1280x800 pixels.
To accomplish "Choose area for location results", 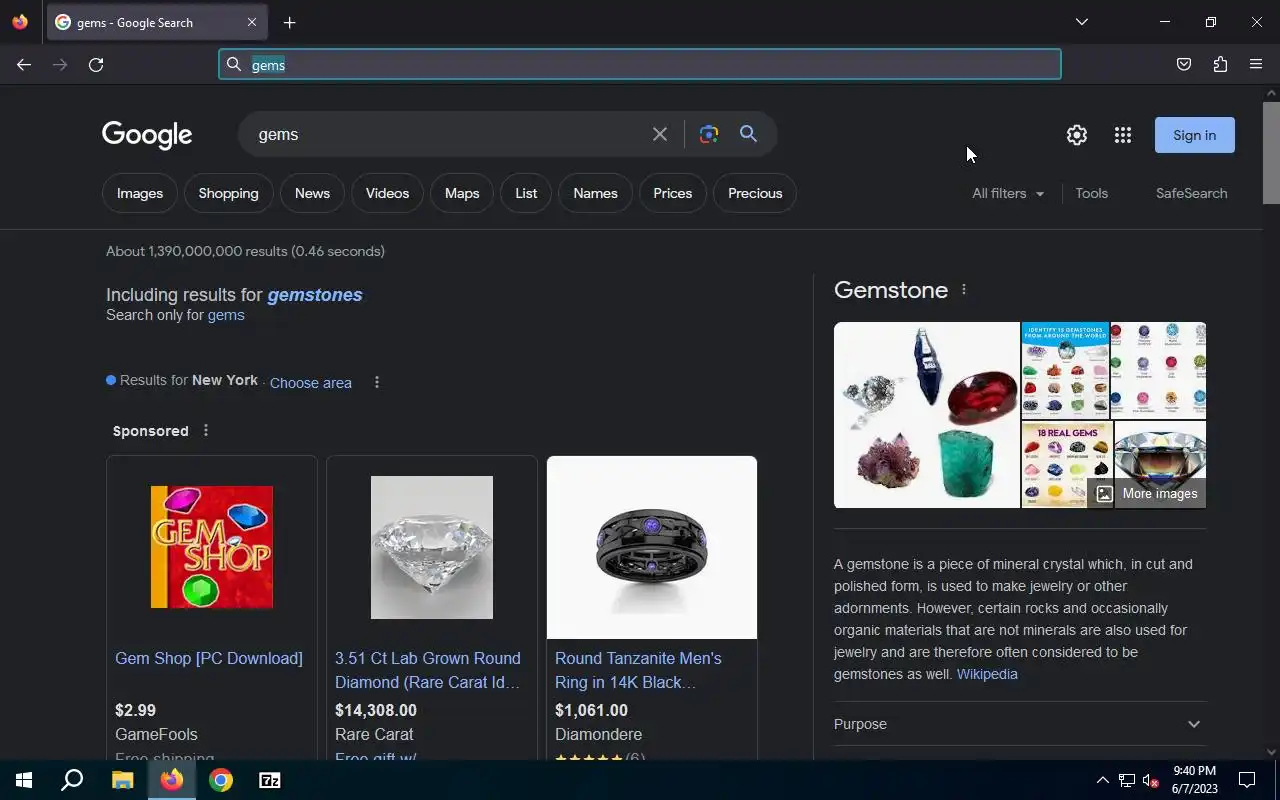I will click(311, 383).
